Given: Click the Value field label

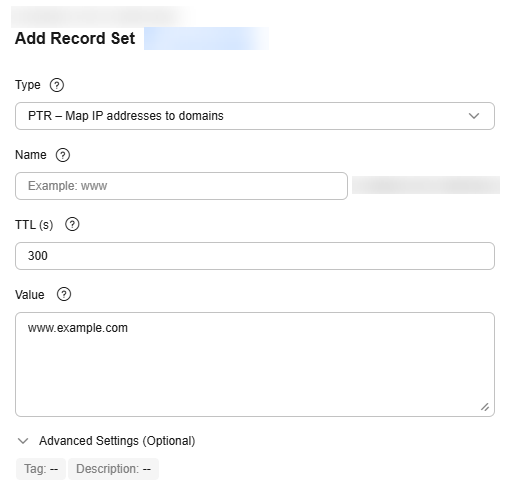Looking at the screenshot, I should coord(30,295).
